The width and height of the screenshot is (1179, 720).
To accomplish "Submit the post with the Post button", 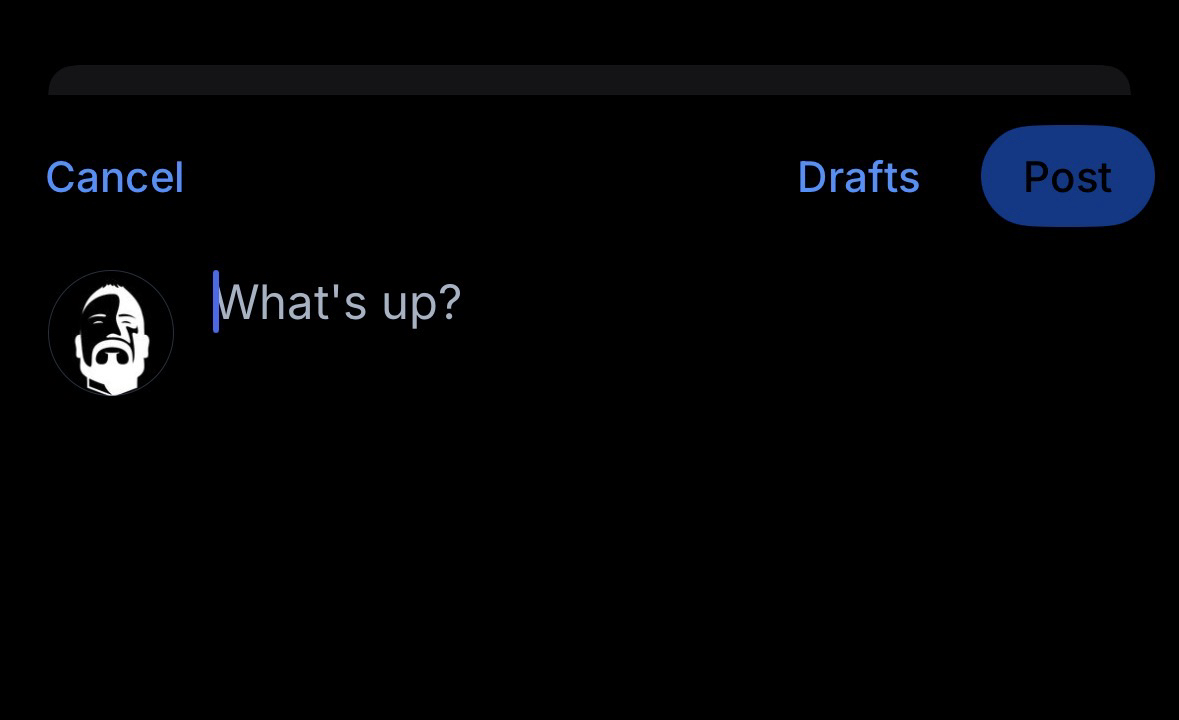I will (x=1067, y=177).
